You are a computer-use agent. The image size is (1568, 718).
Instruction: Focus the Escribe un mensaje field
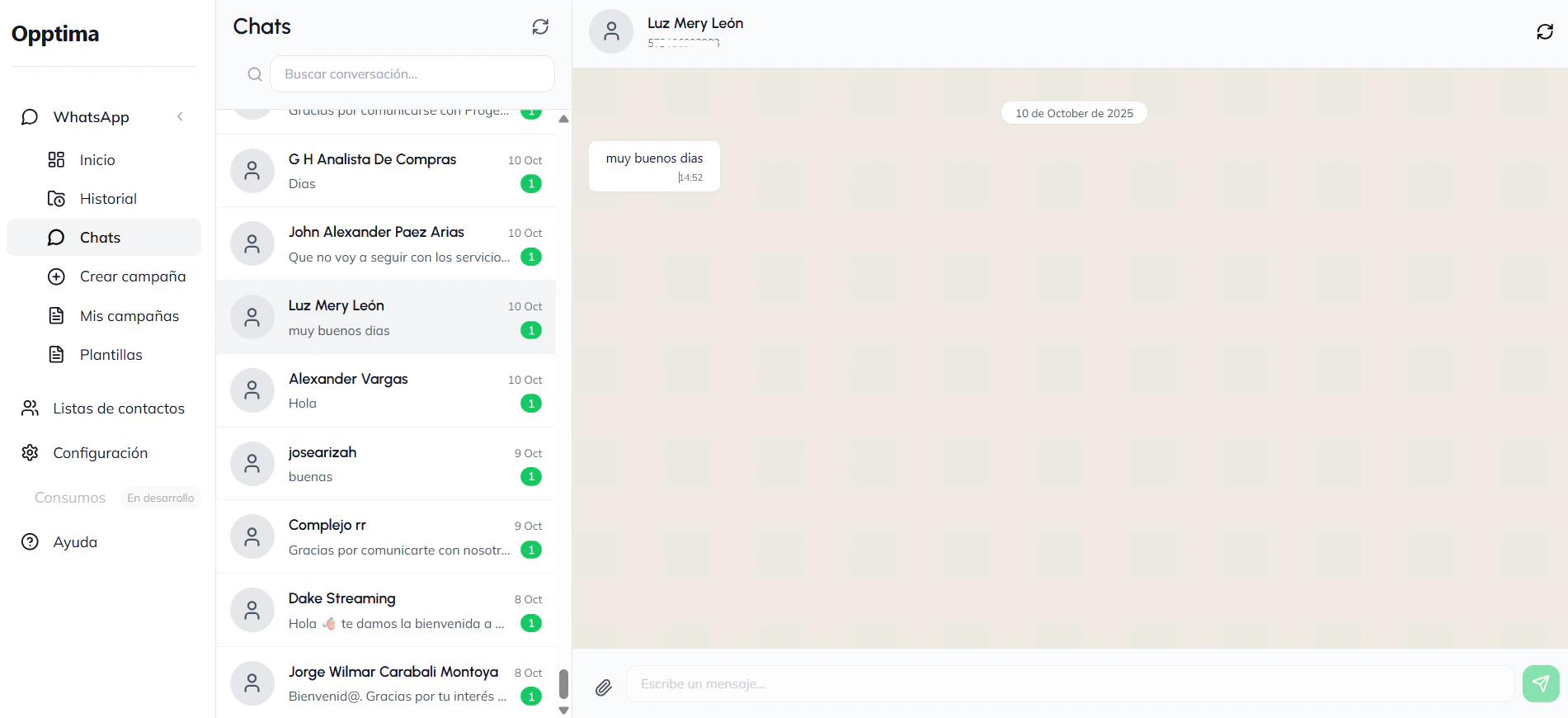(x=1070, y=684)
